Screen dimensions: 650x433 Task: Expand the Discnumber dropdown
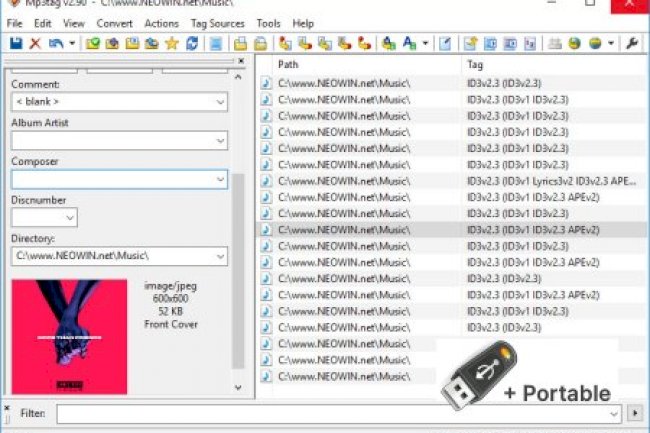[70, 218]
